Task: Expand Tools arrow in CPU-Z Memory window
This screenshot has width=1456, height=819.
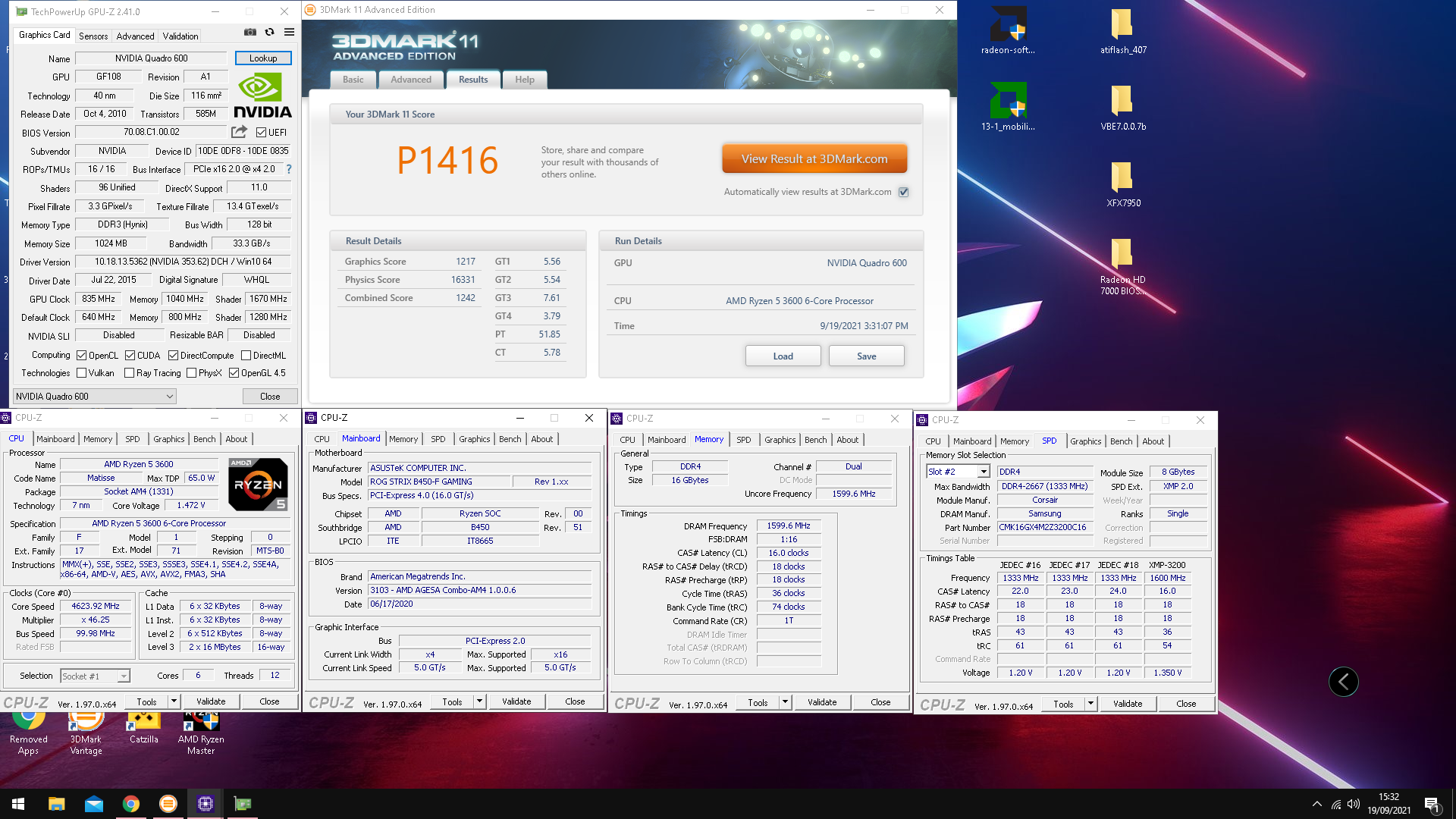Action: [x=785, y=702]
